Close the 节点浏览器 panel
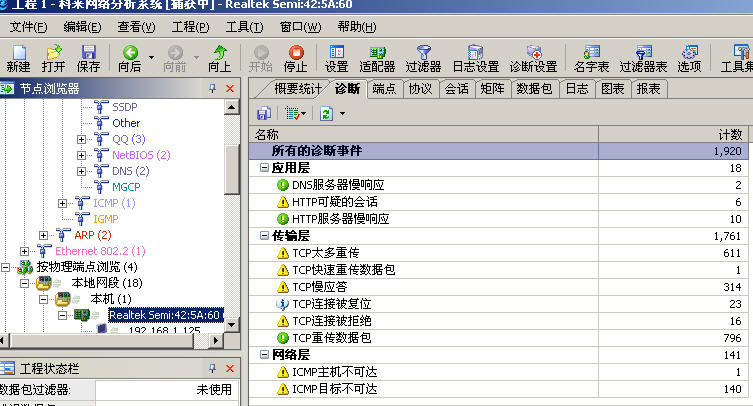This screenshot has height=406, width=753. point(230,88)
